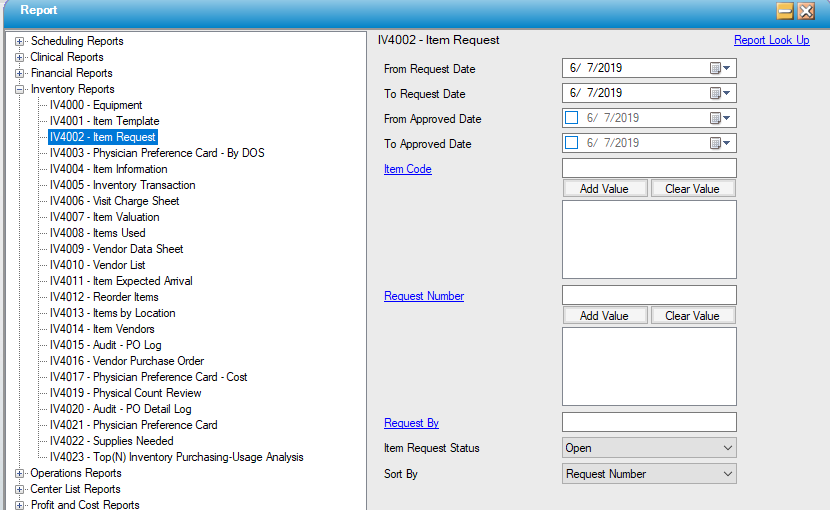The width and height of the screenshot is (830, 510).
Task: Open calendar for From Request Date
Action: (720, 68)
